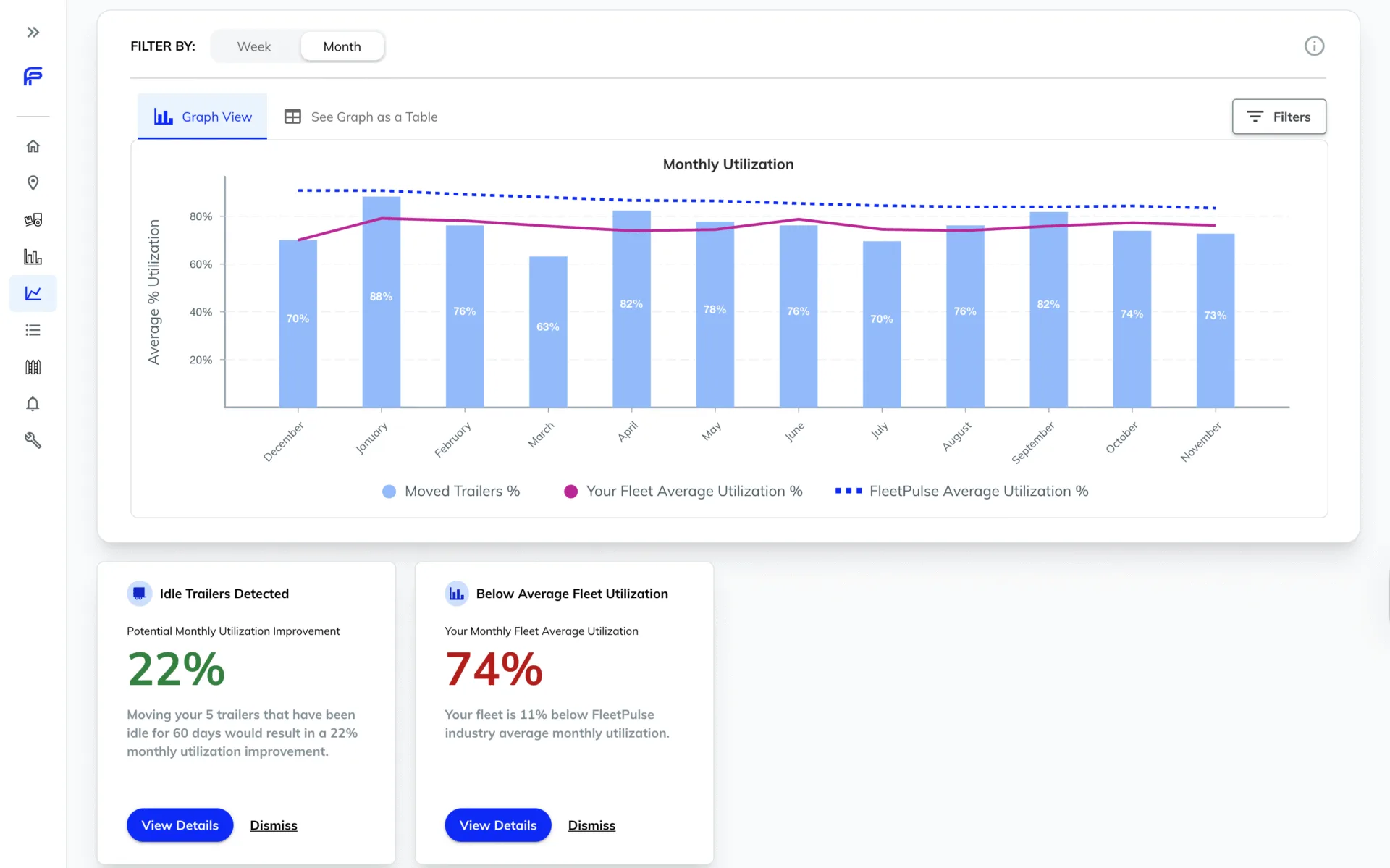Open the list view icon in sidebar
The height and width of the screenshot is (868, 1390).
coord(33,330)
